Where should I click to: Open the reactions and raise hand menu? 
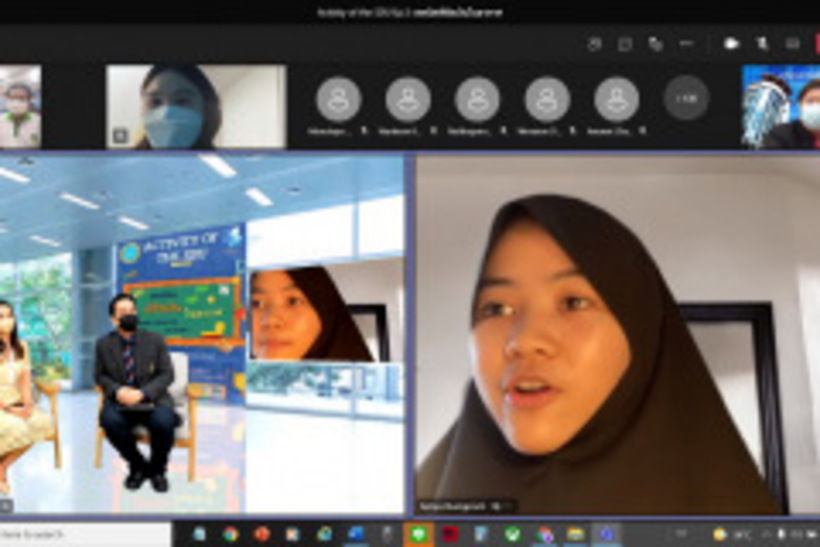click(656, 44)
